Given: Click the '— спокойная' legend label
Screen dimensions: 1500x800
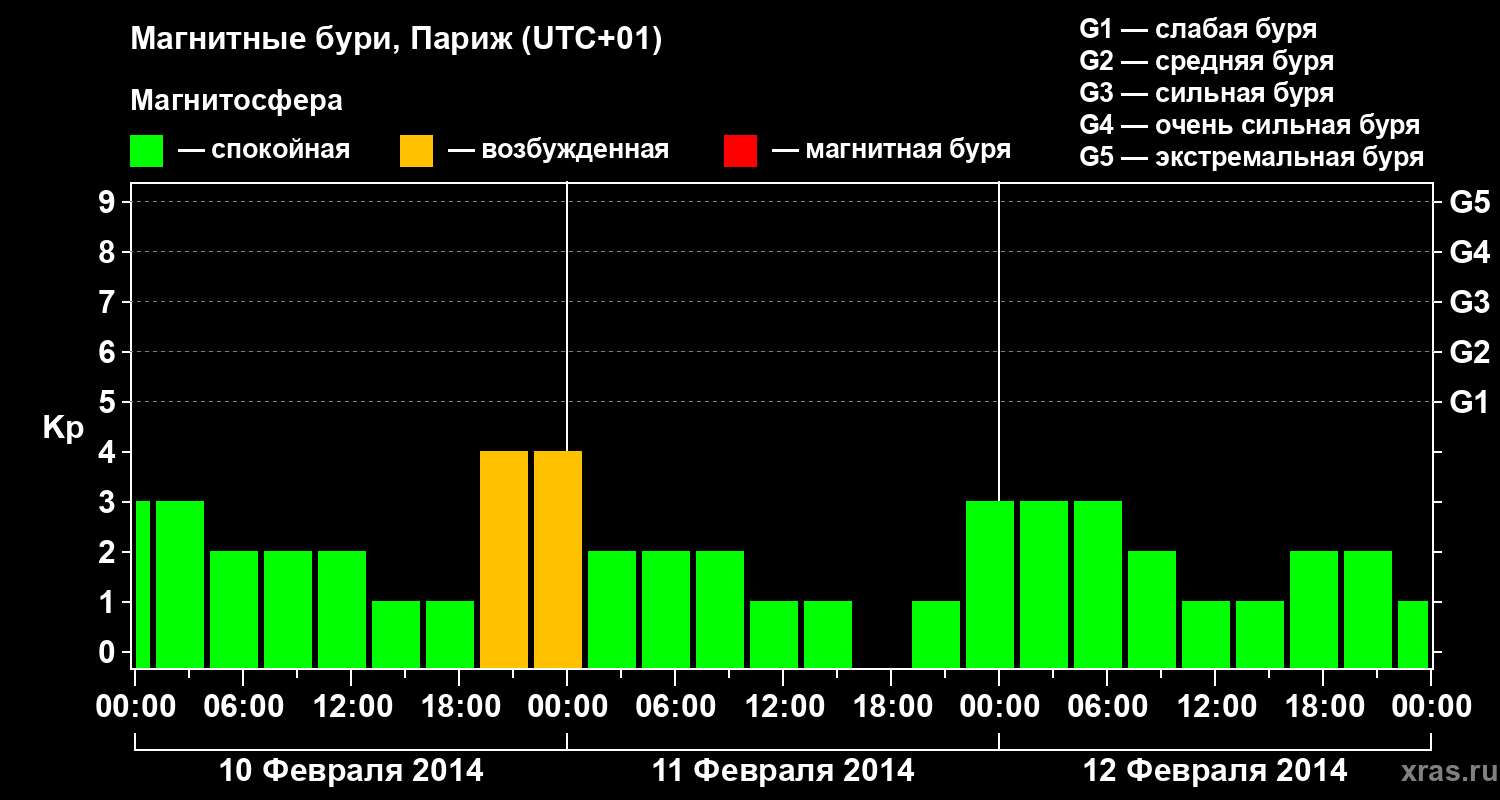Looking at the screenshot, I should click(264, 150).
